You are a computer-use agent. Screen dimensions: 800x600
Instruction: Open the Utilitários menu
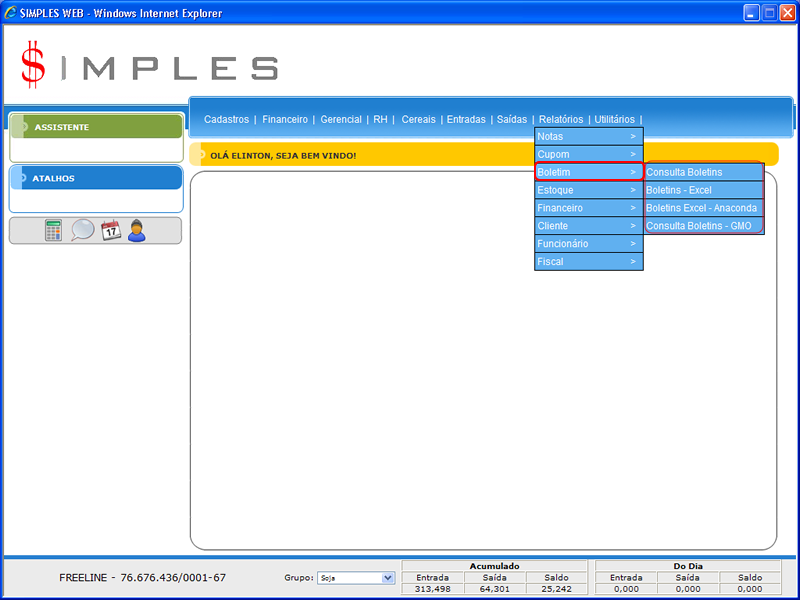pos(614,119)
